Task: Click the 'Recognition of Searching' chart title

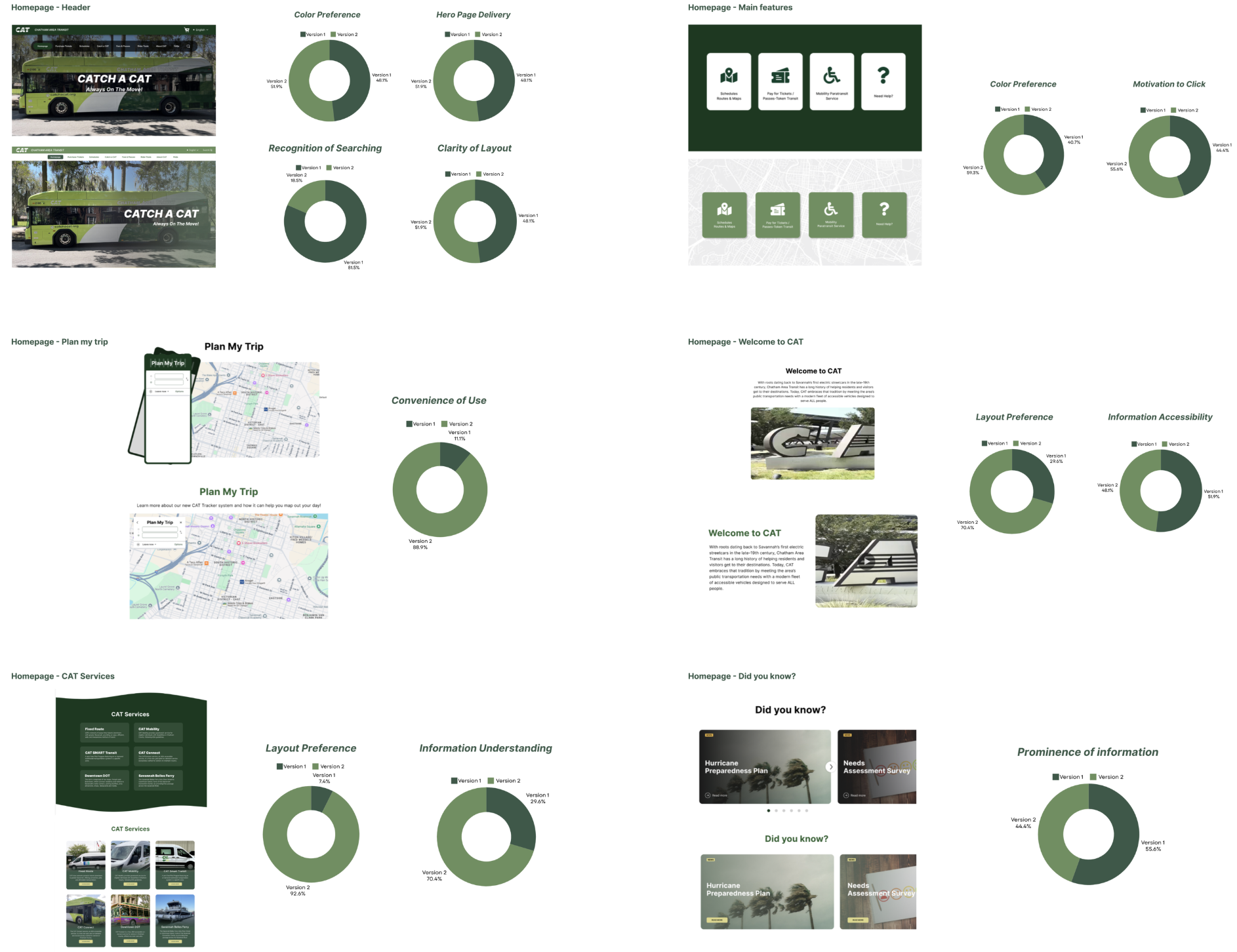Action: pos(325,148)
